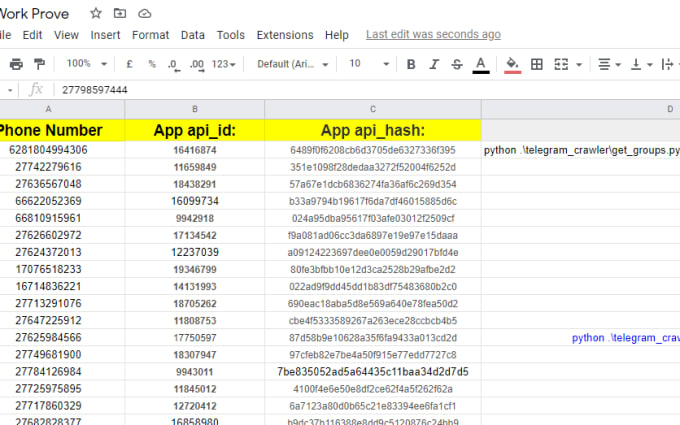Decrease decimal places

click(x=173, y=65)
